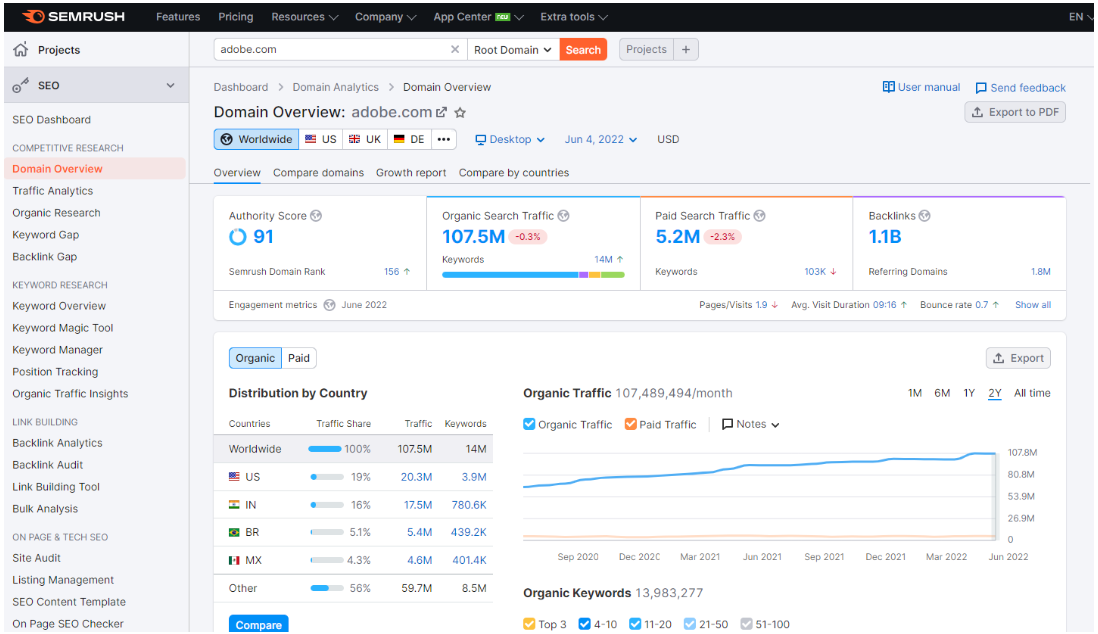Screen dimensions: 1098x634
Task: Select the DE flag region filter
Action: 409,139
